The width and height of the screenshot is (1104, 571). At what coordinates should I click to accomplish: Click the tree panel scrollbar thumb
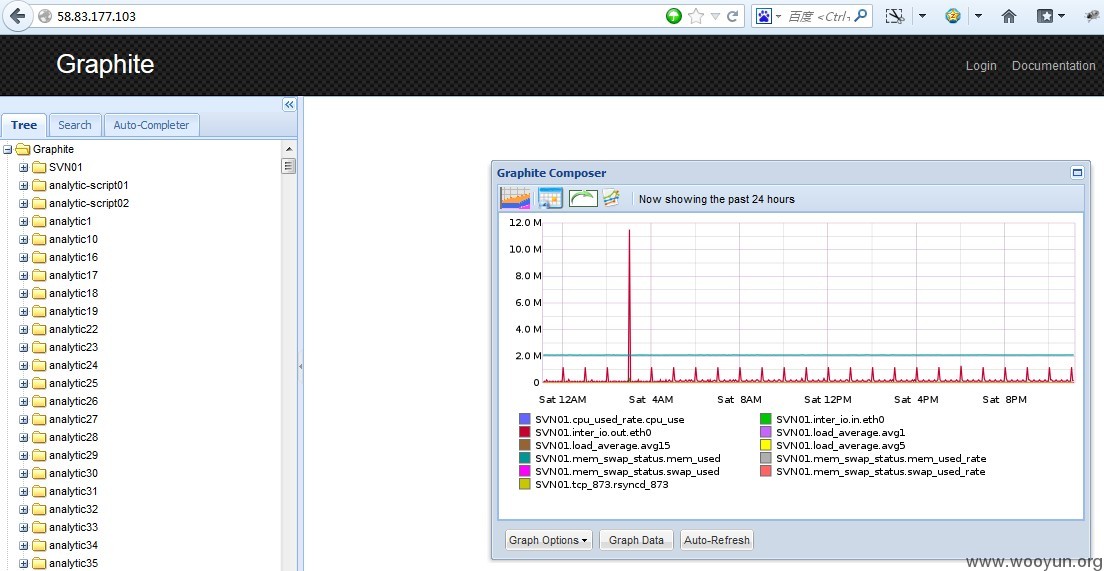point(289,166)
